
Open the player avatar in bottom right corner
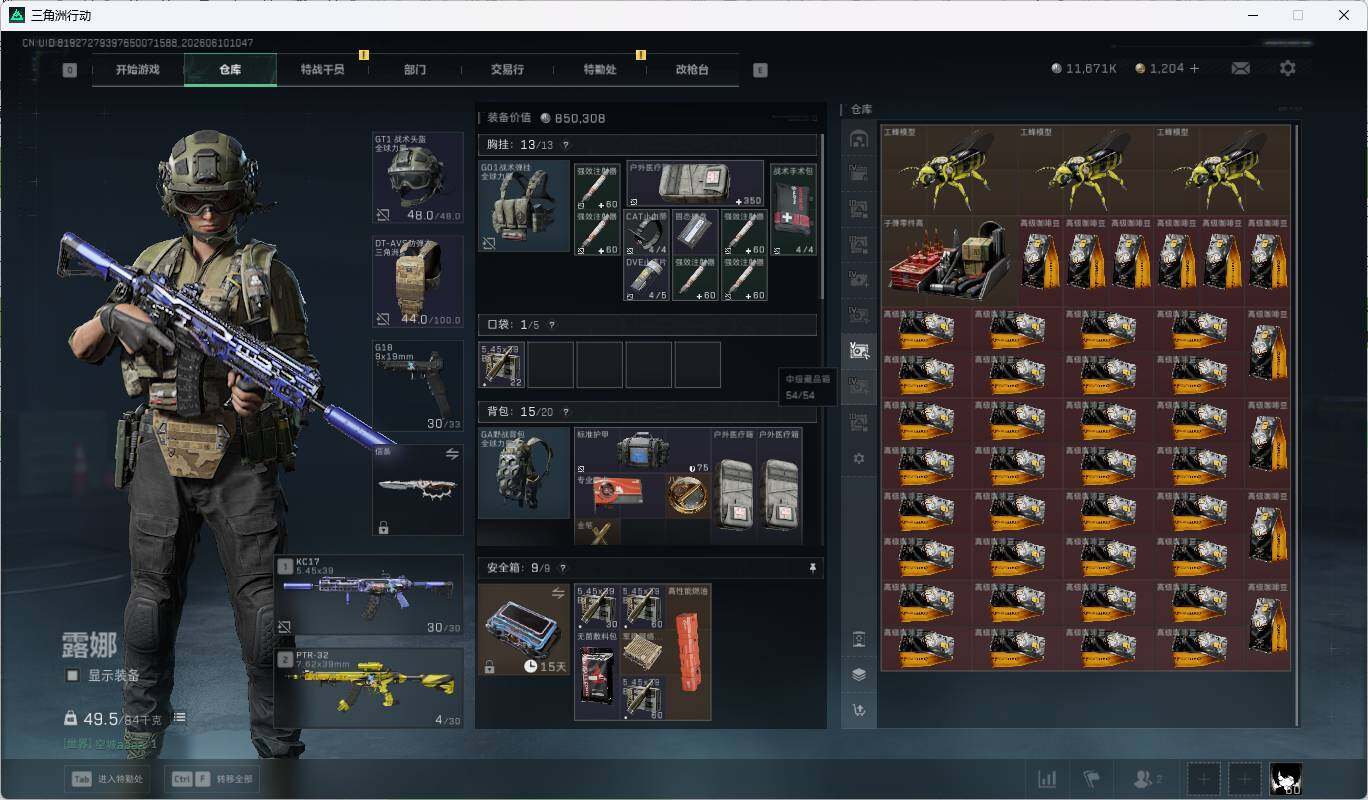click(1285, 779)
